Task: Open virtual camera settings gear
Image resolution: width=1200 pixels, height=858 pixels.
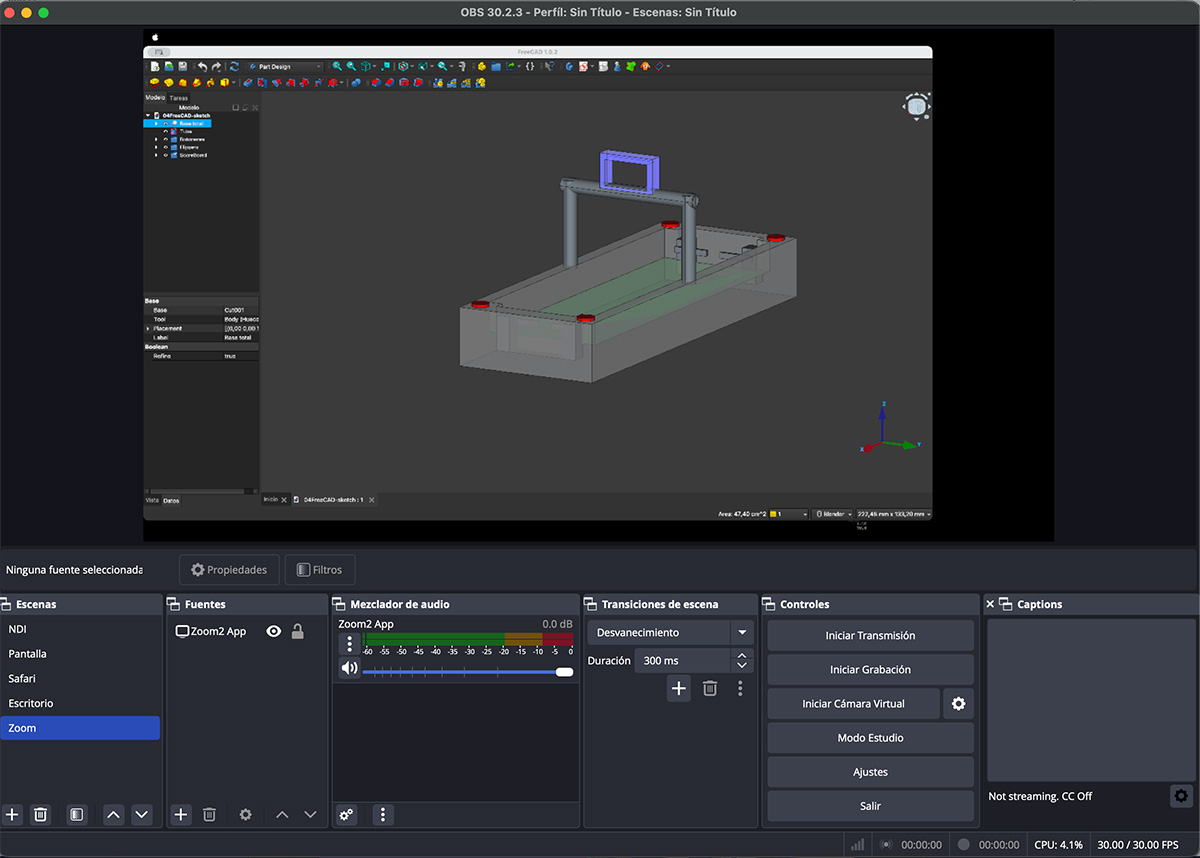Action: point(958,704)
